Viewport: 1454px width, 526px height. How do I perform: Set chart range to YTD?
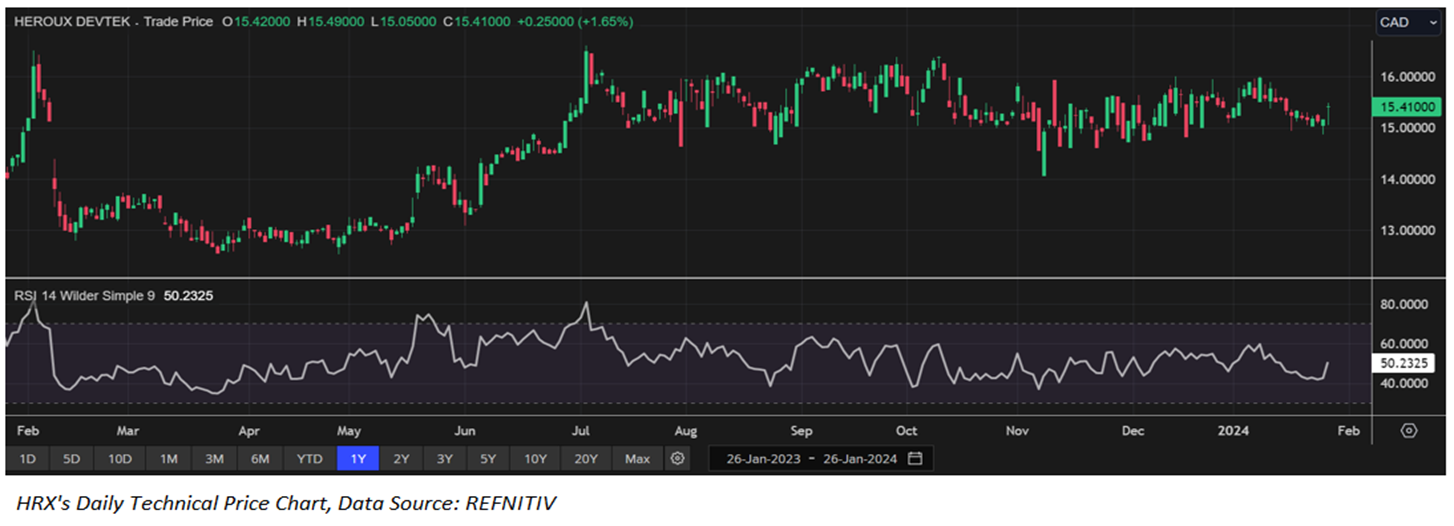[310, 459]
